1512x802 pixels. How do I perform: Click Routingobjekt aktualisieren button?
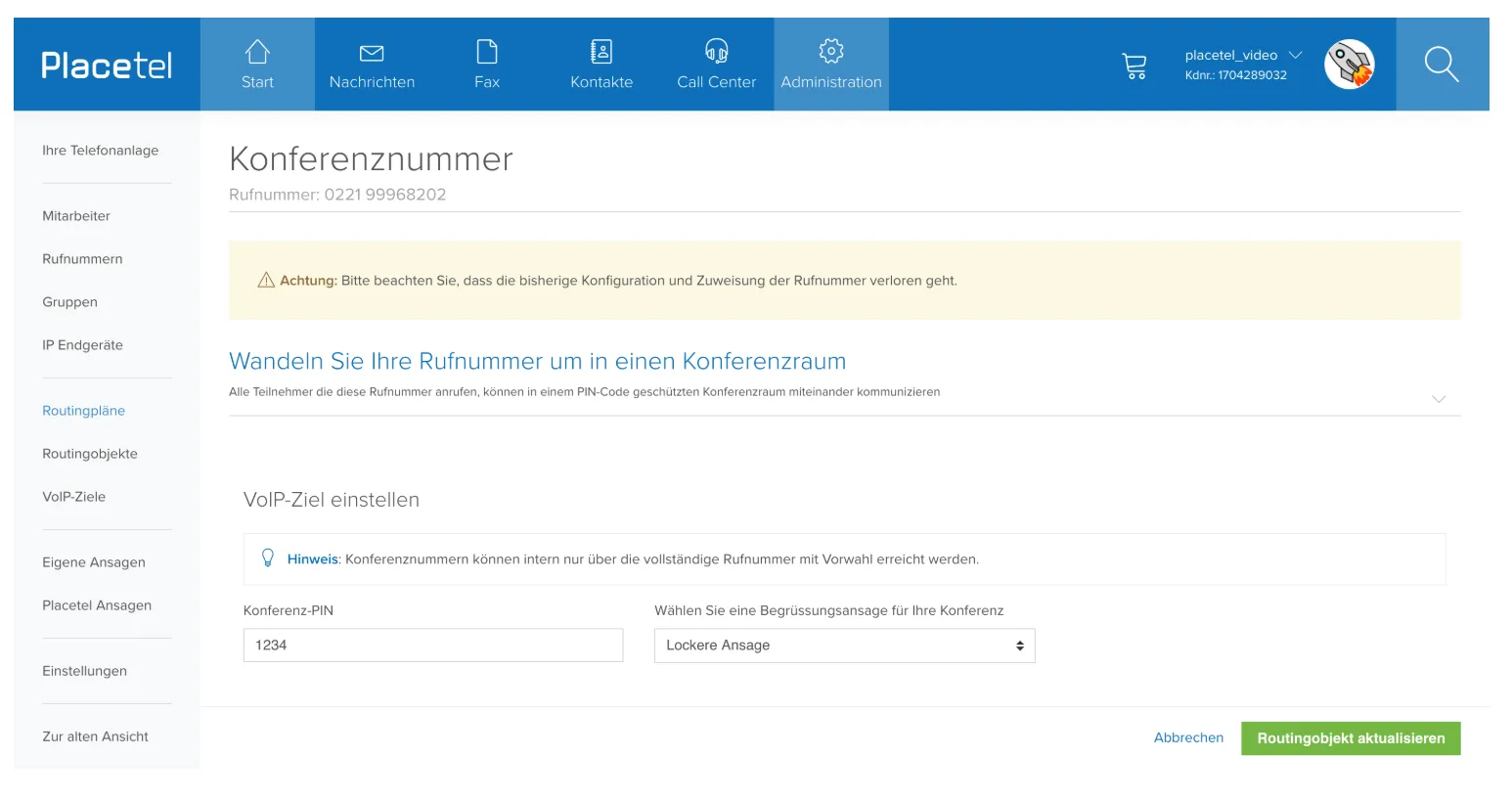click(x=1351, y=738)
